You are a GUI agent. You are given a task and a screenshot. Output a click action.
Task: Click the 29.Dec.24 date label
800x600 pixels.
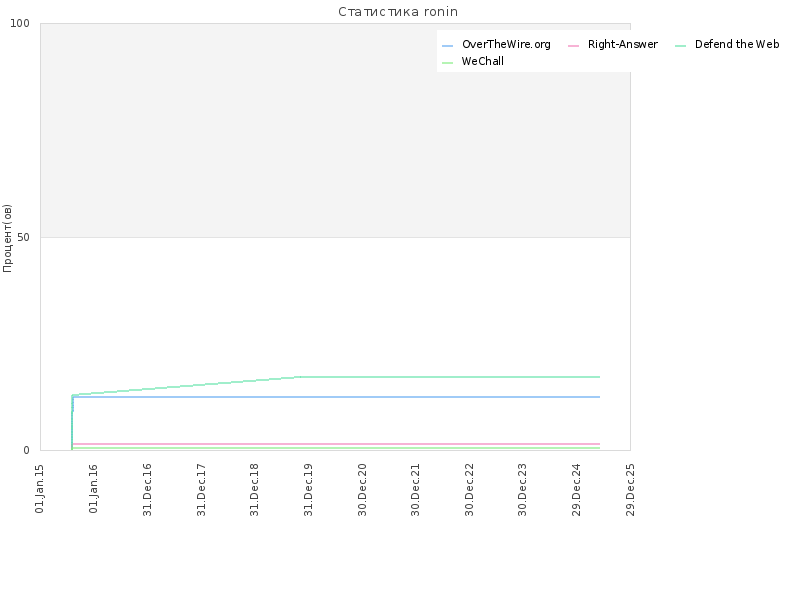(x=577, y=490)
